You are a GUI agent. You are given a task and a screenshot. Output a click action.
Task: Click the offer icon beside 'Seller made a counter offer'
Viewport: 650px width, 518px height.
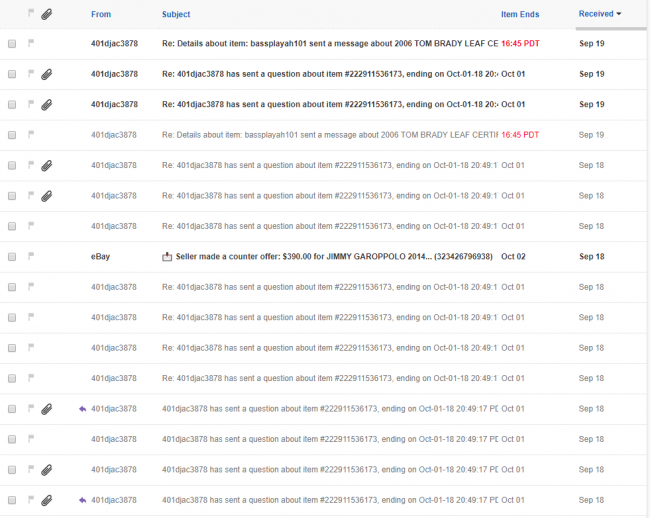click(x=167, y=257)
